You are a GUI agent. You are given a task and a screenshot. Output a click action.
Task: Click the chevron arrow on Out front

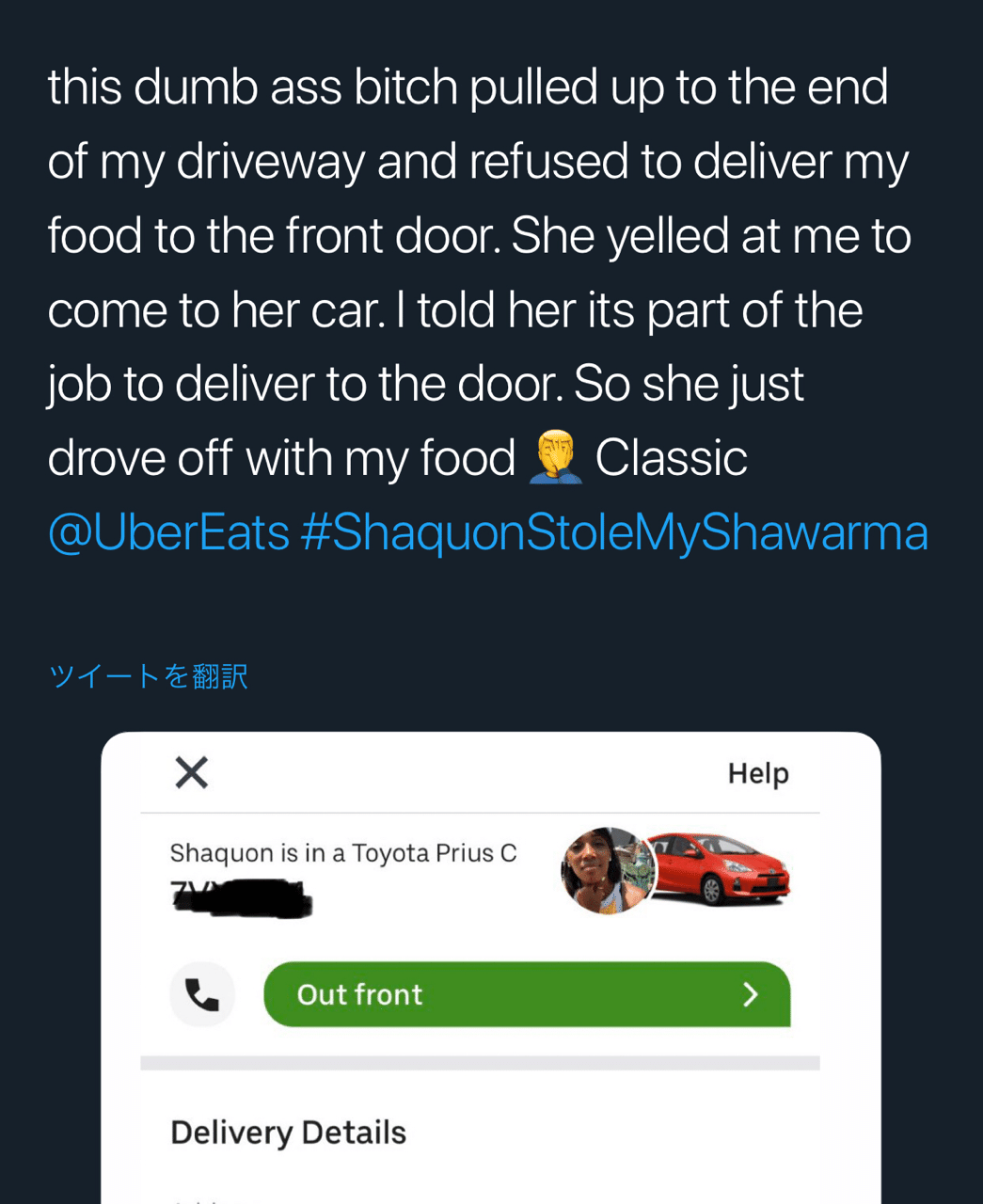[x=750, y=994]
